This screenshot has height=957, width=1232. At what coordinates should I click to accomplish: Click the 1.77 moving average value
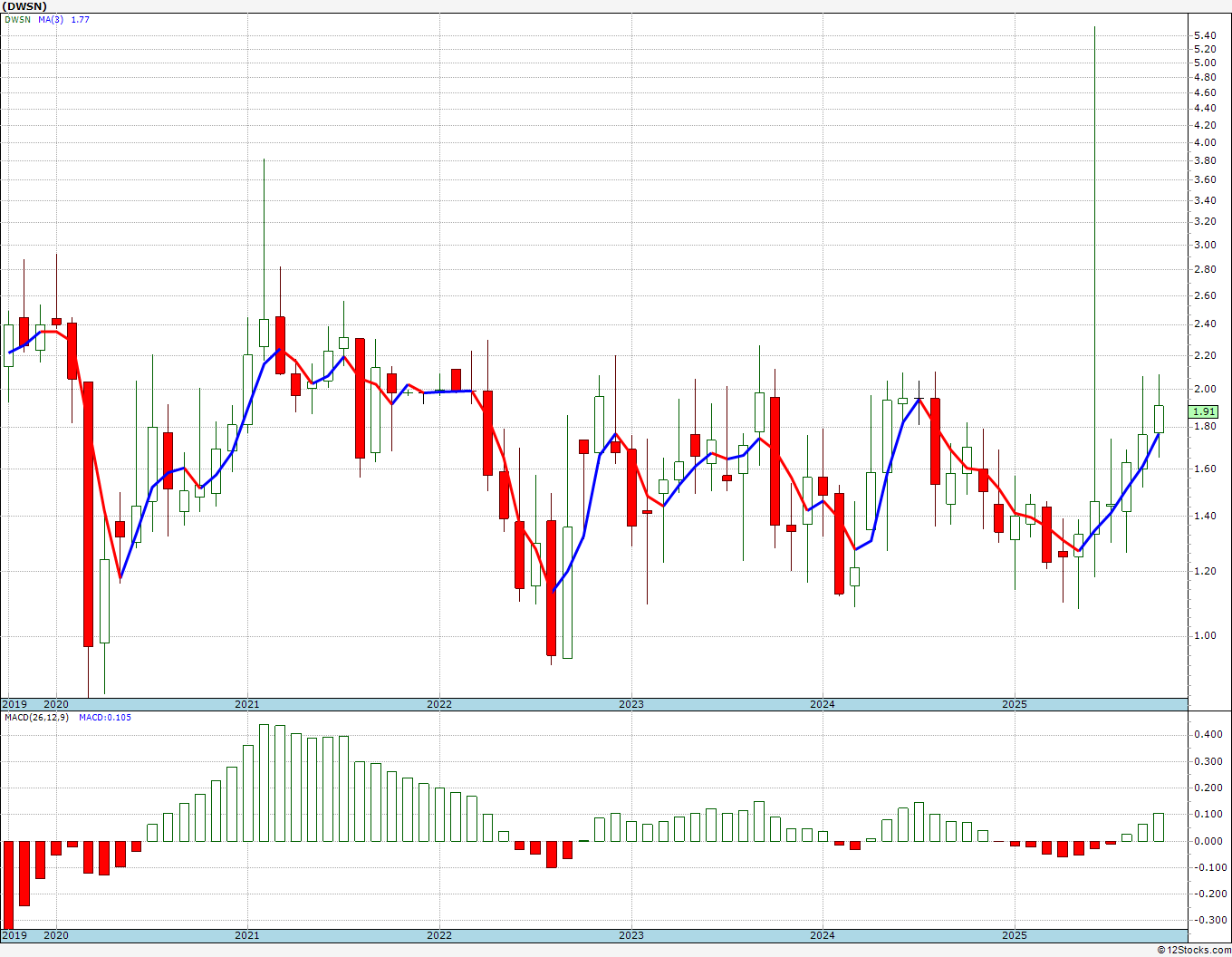(x=81, y=19)
